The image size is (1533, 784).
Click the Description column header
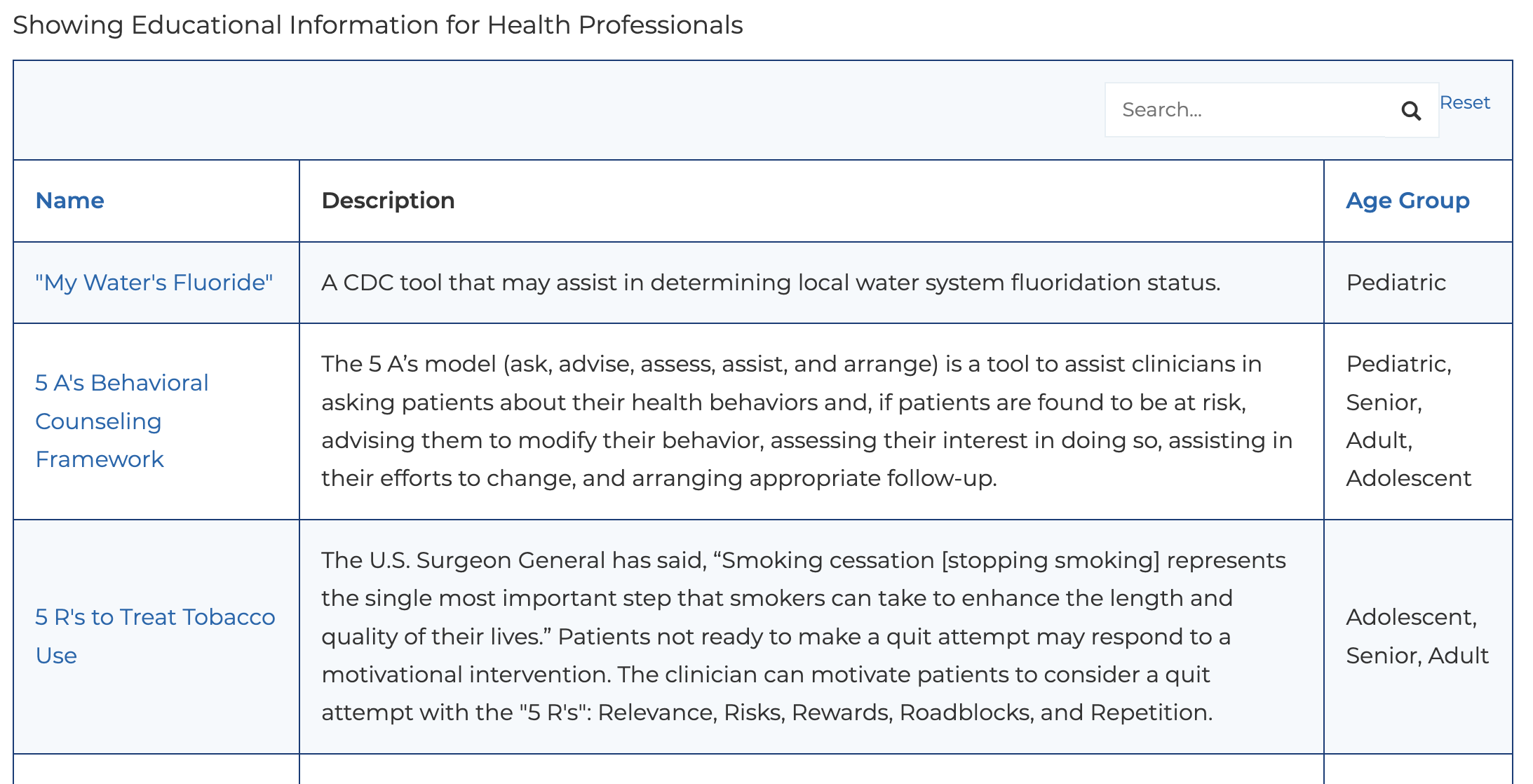(x=388, y=201)
